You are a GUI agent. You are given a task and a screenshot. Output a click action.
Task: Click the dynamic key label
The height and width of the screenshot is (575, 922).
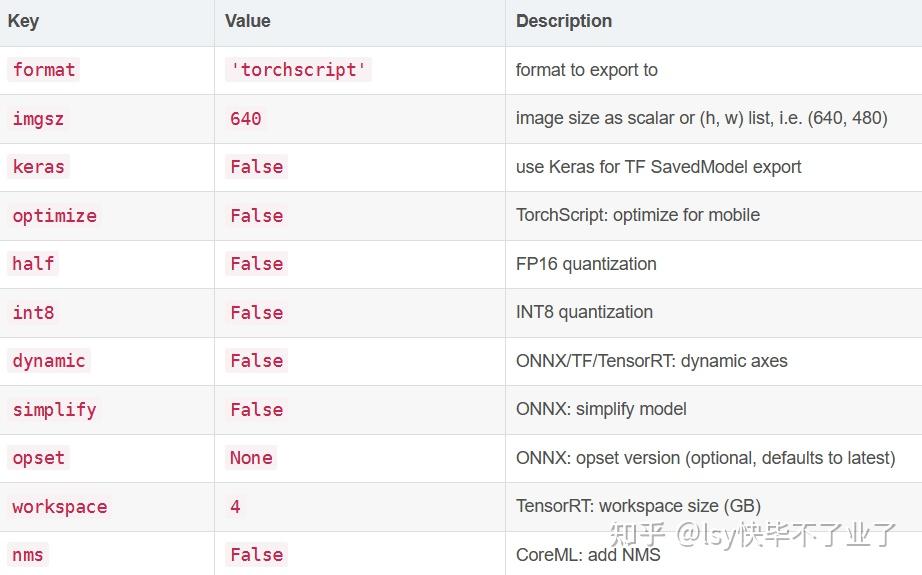coord(49,361)
